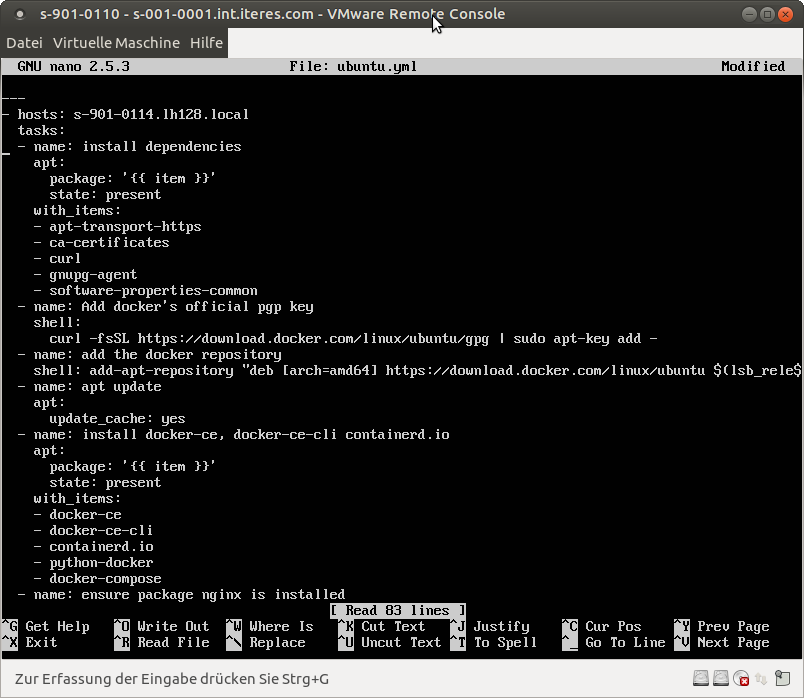Click the '- containerd.io' list item
The width and height of the screenshot is (804, 698).
pos(93,546)
